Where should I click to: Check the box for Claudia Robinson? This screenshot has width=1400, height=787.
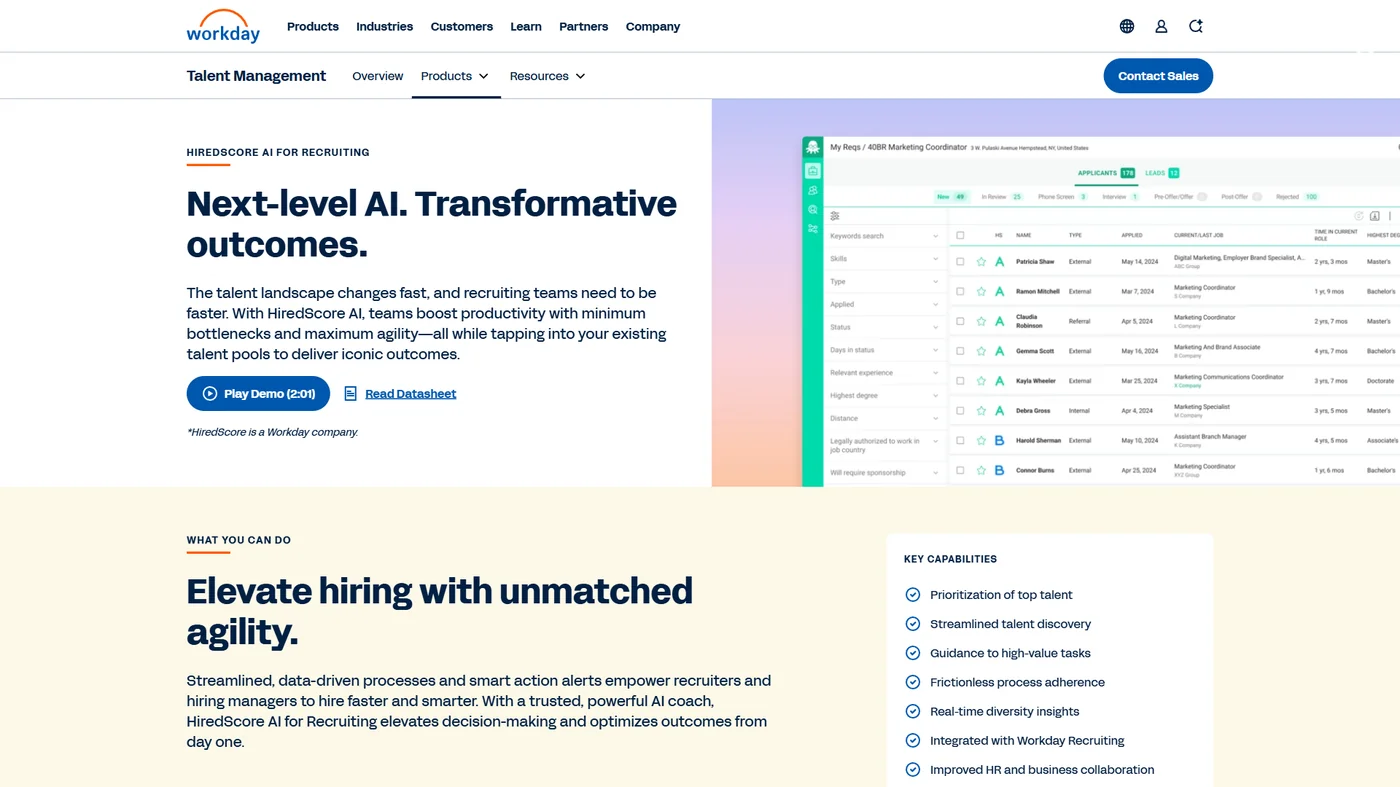click(960, 322)
